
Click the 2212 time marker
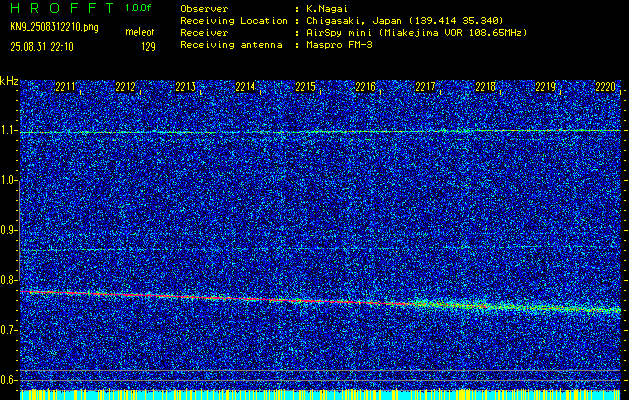[x=125, y=87]
